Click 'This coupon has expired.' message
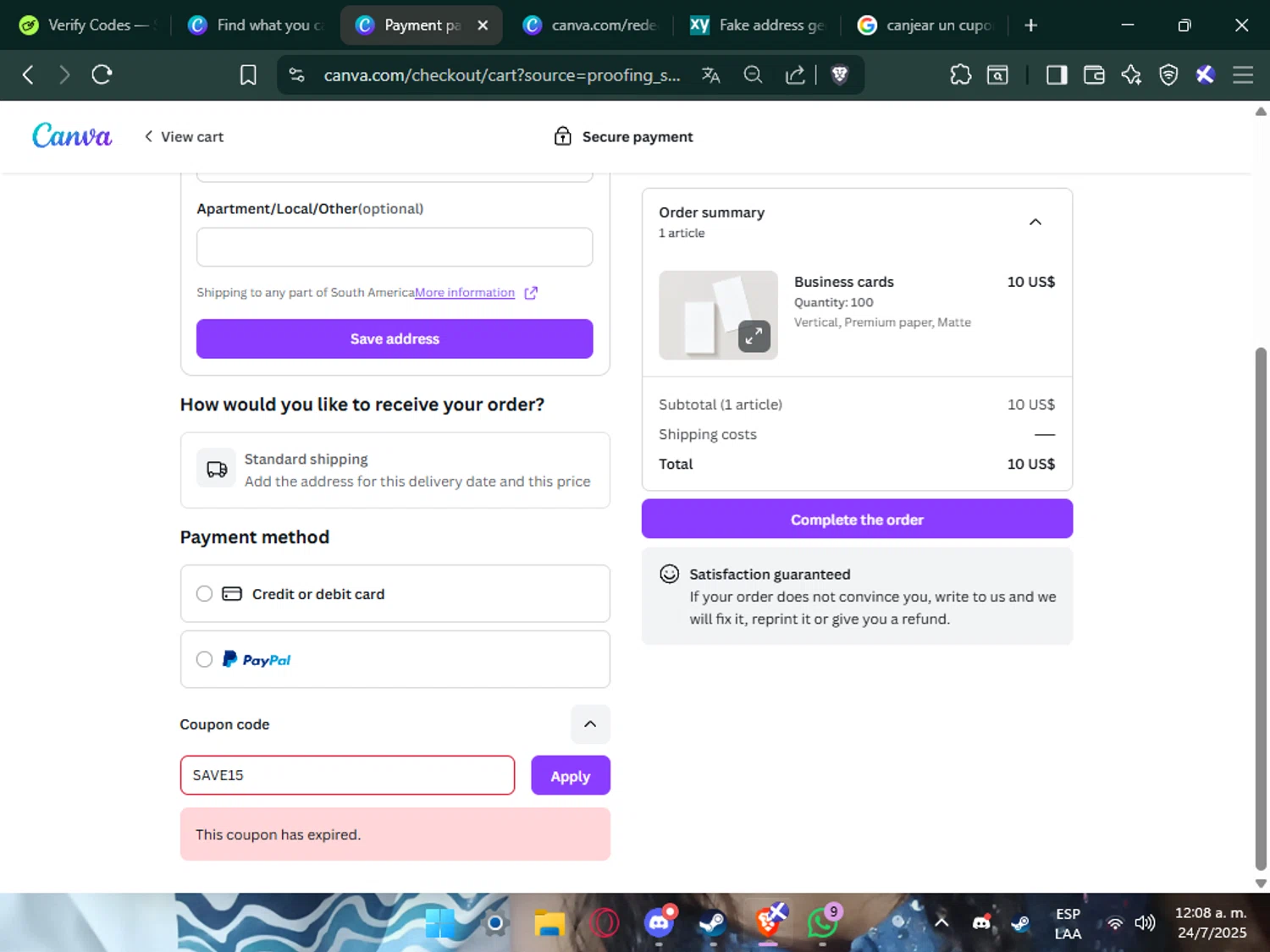The image size is (1270, 952). click(278, 834)
